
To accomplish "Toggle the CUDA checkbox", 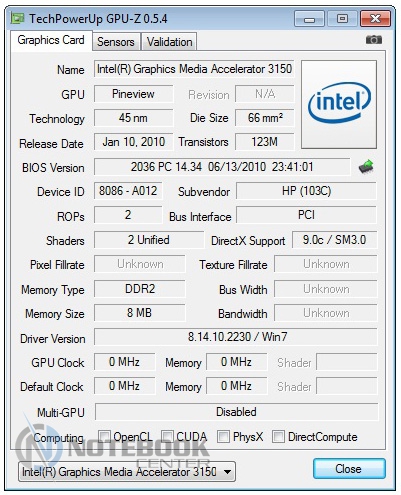I will click(167, 436).
